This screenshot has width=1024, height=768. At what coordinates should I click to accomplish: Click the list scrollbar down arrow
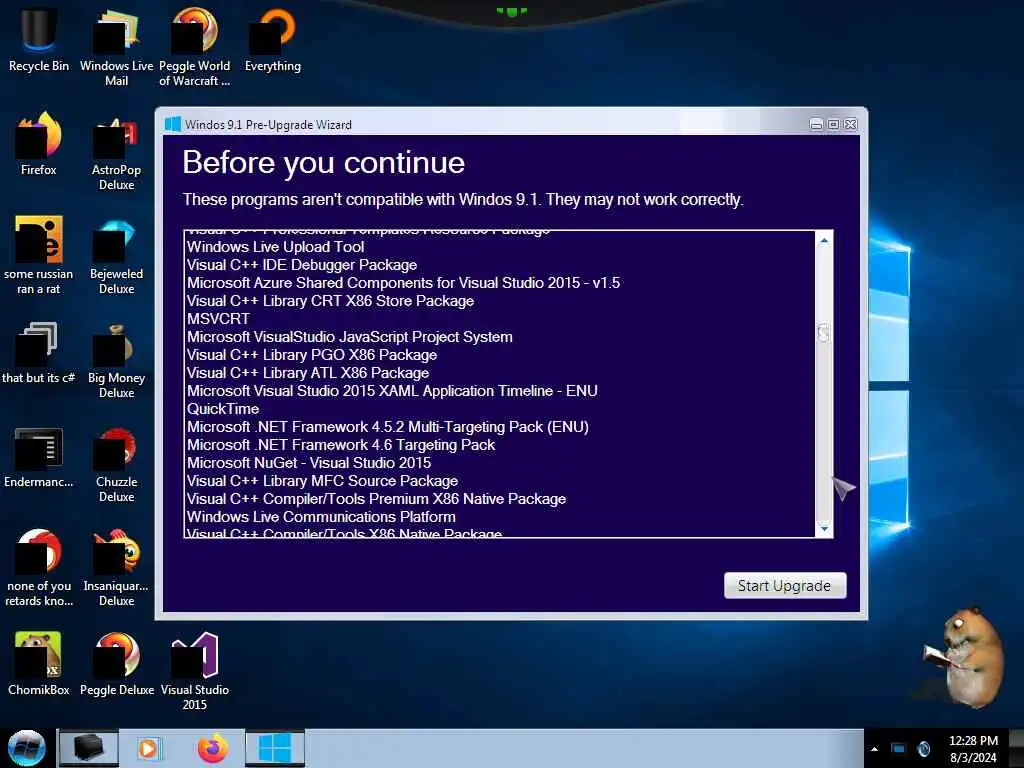824,526
